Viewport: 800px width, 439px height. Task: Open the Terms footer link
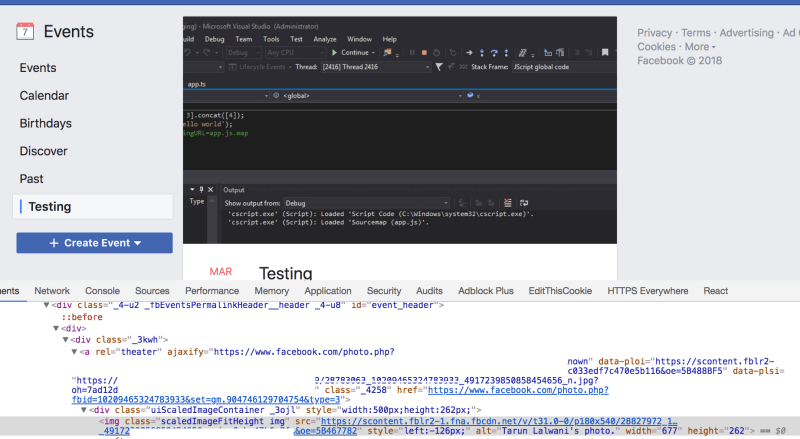coord(696,33)
